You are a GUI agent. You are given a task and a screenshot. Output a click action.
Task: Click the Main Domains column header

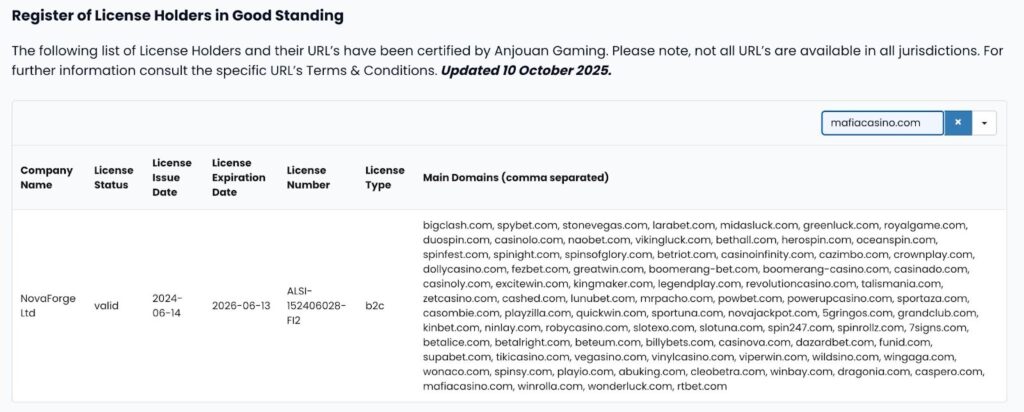tap(516, 177)
